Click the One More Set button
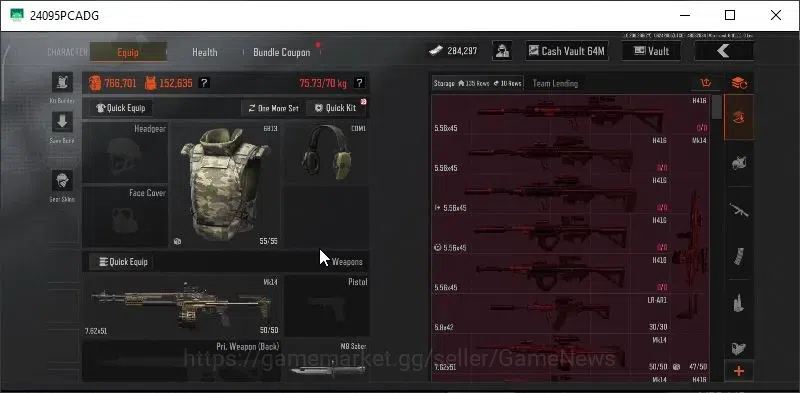The width and height of the screenshot is (800, 393). pyautogui.click(x=273, y=108)
